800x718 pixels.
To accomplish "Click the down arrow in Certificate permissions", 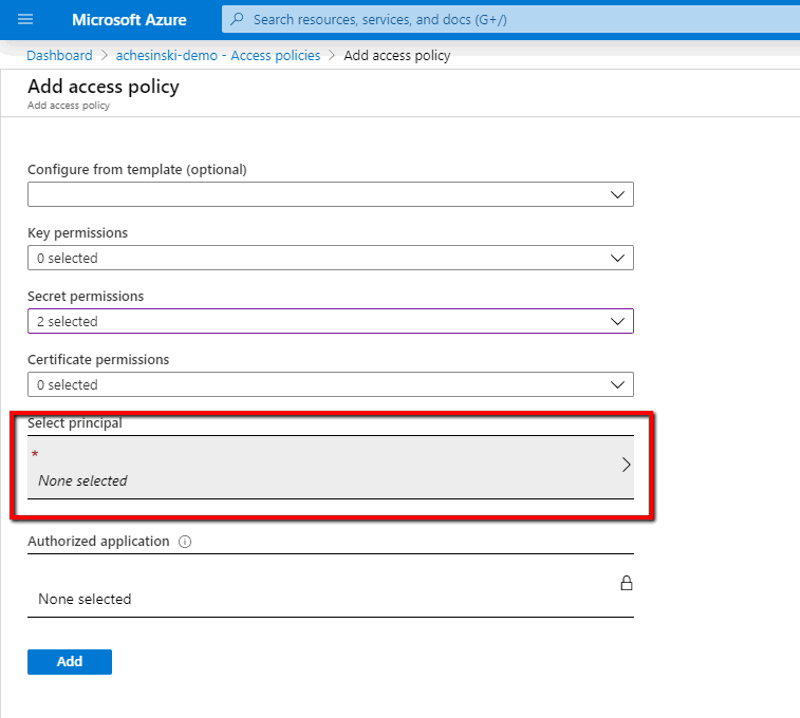I will tap(617, 385).
